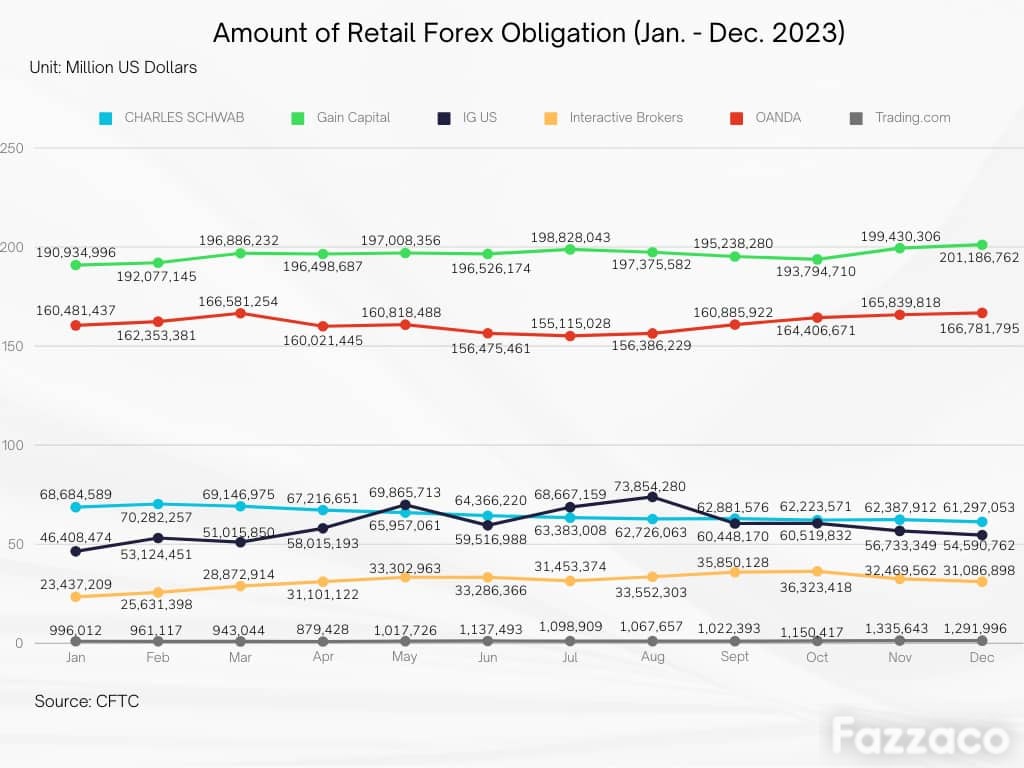Click the OANDA legend label
1024x768 pixels.
click(778, 118)
